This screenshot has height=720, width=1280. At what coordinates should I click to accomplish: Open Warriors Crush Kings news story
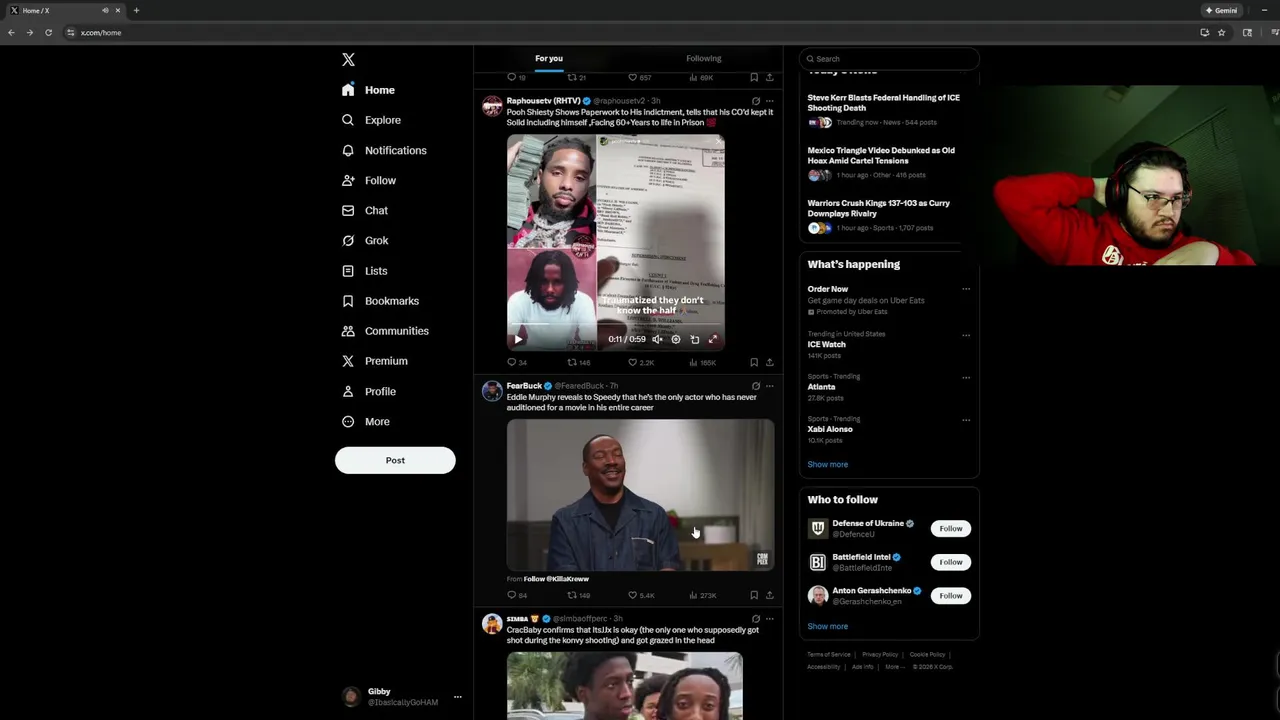point(879,208)
